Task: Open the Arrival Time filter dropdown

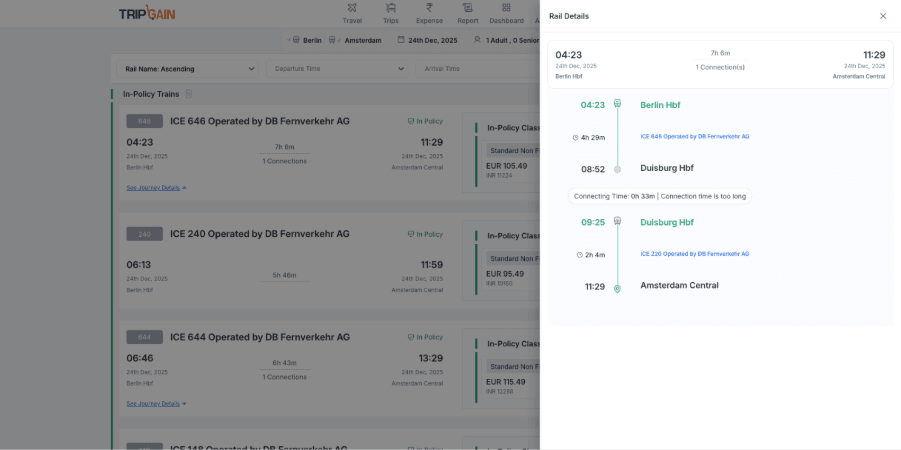Action: [x=470, y=69]
